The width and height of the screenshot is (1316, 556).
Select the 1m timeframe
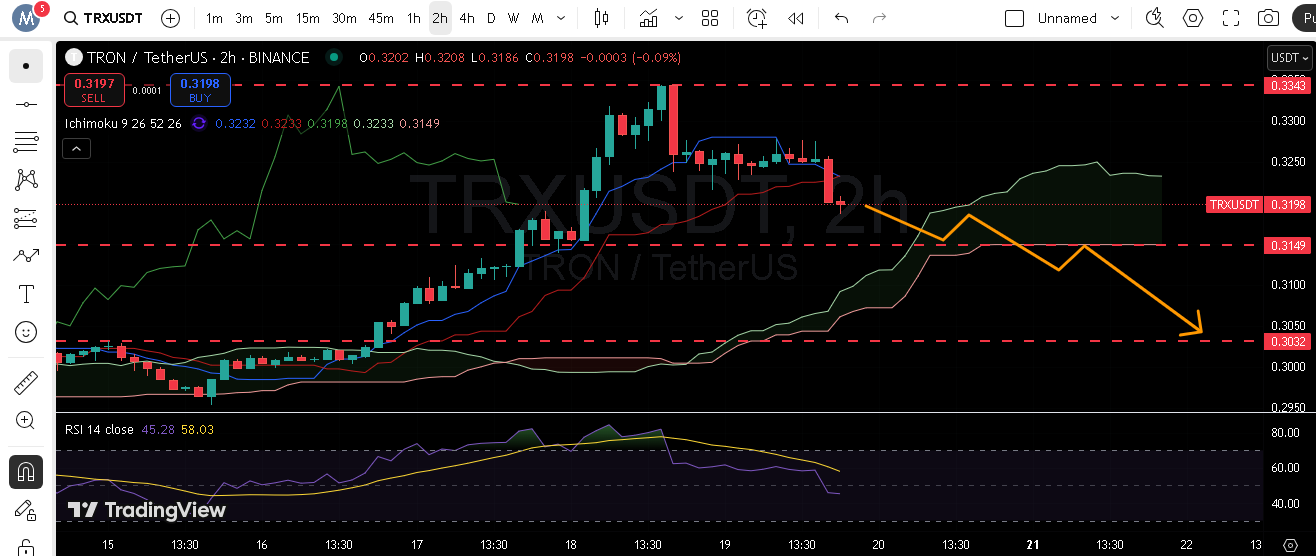(214, 18)
